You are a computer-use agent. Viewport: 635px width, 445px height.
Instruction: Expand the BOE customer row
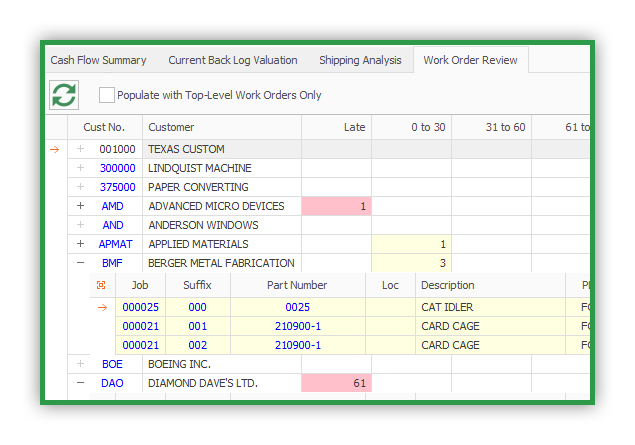point(81,364)
